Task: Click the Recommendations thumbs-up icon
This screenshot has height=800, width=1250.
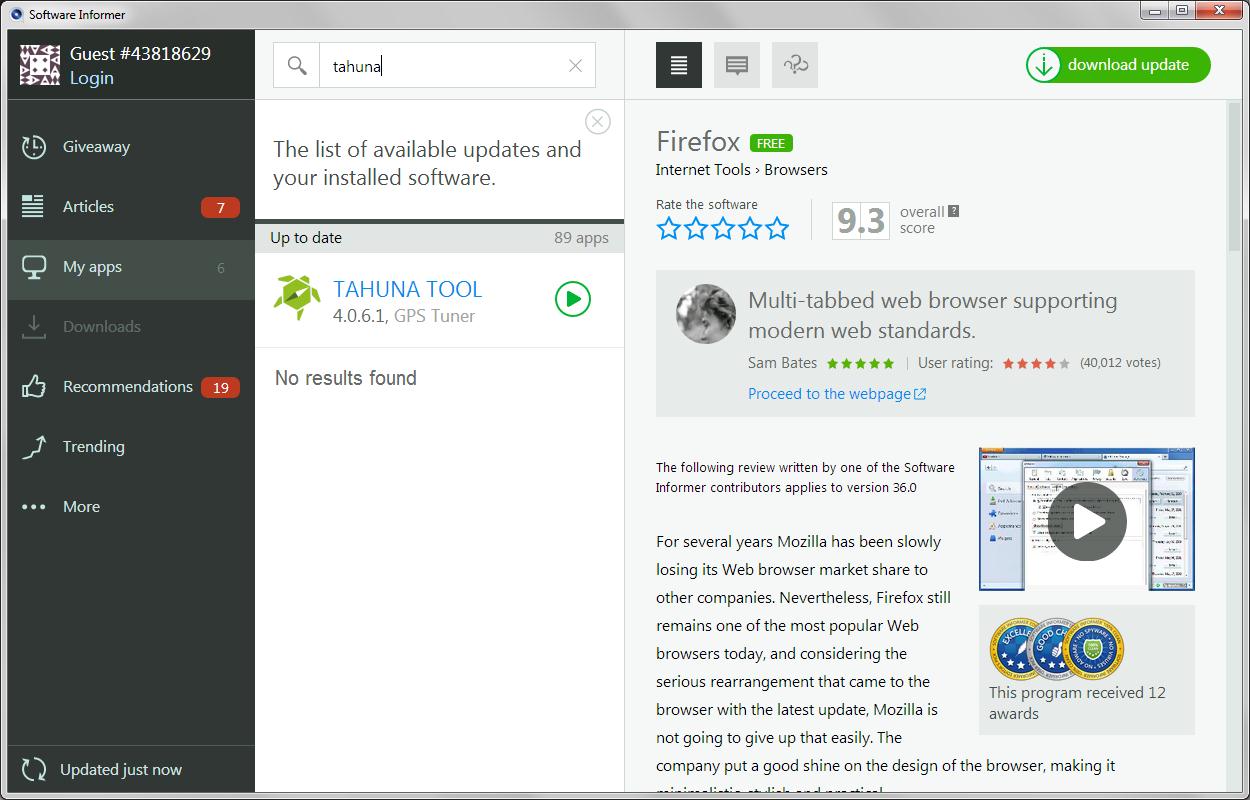Action: pos(34,386)
